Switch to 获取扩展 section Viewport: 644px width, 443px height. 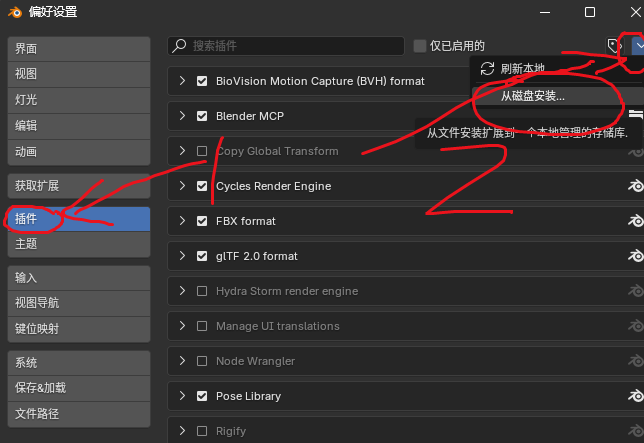[x=79, y=186]
